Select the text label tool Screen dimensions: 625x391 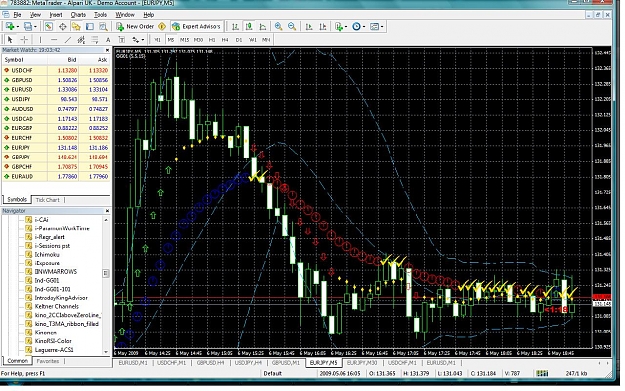click(x=122, y=40)
